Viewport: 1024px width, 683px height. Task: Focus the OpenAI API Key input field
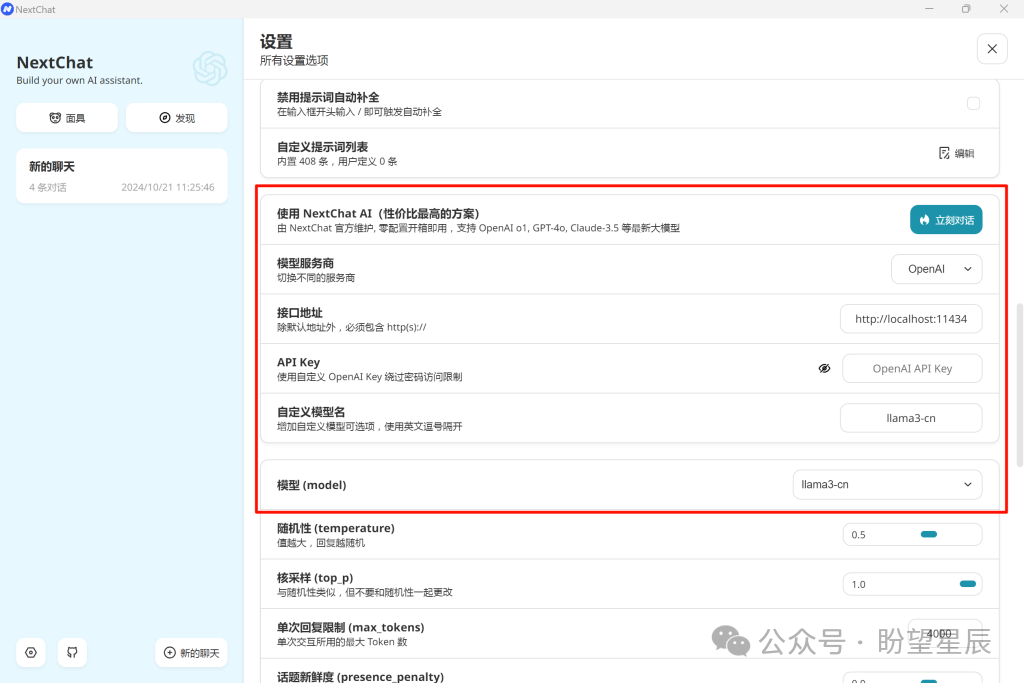[x=912, y=368]
